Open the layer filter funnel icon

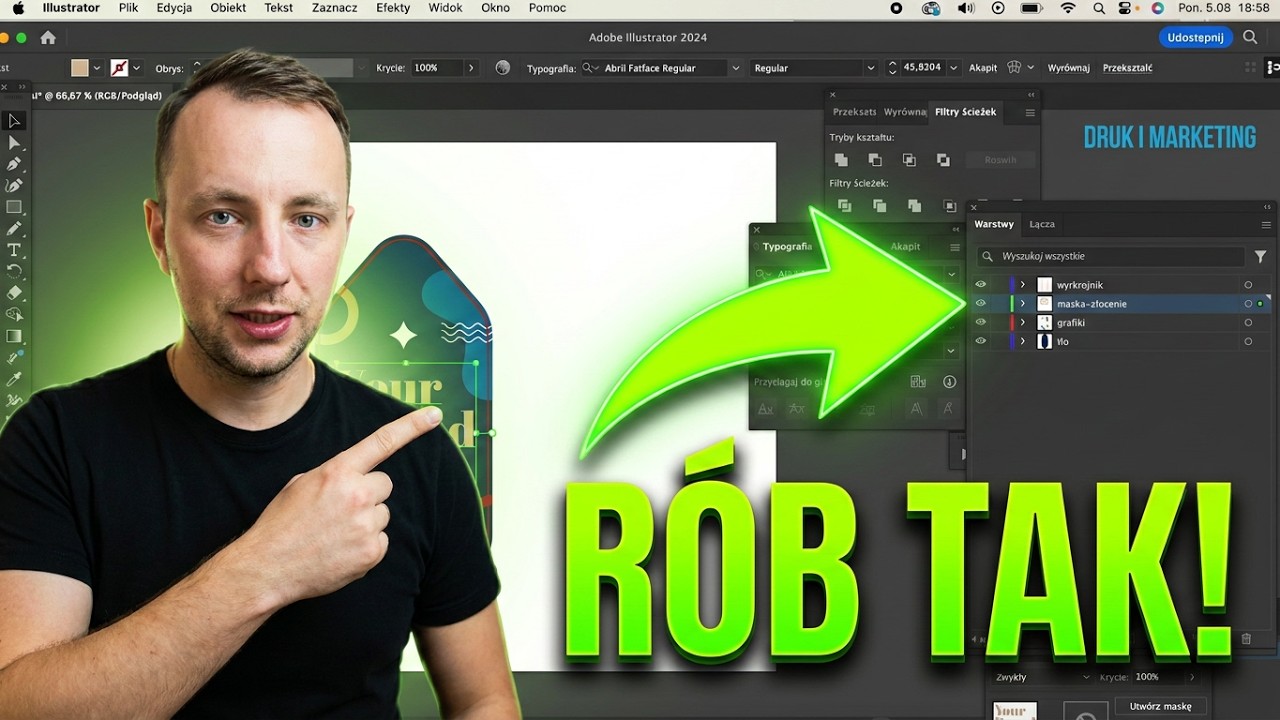point(1260,256)
